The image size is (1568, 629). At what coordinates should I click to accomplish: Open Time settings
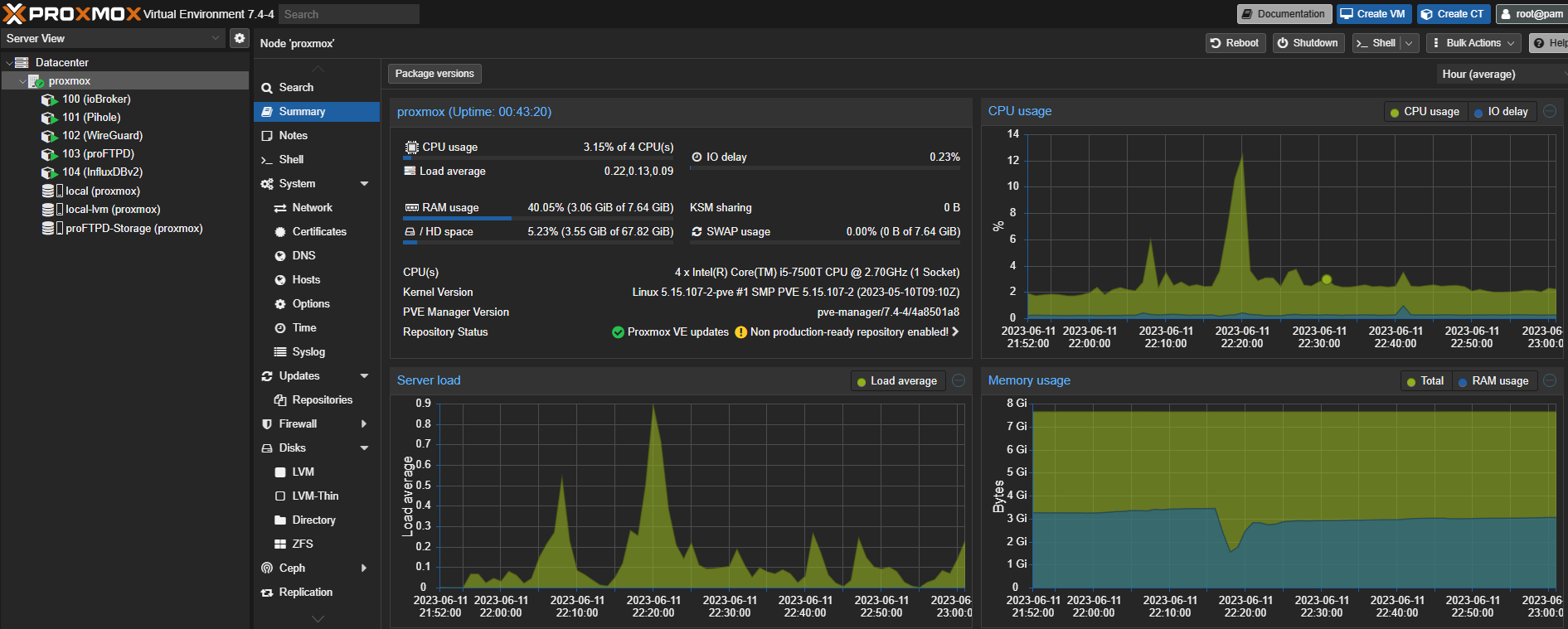317,328
